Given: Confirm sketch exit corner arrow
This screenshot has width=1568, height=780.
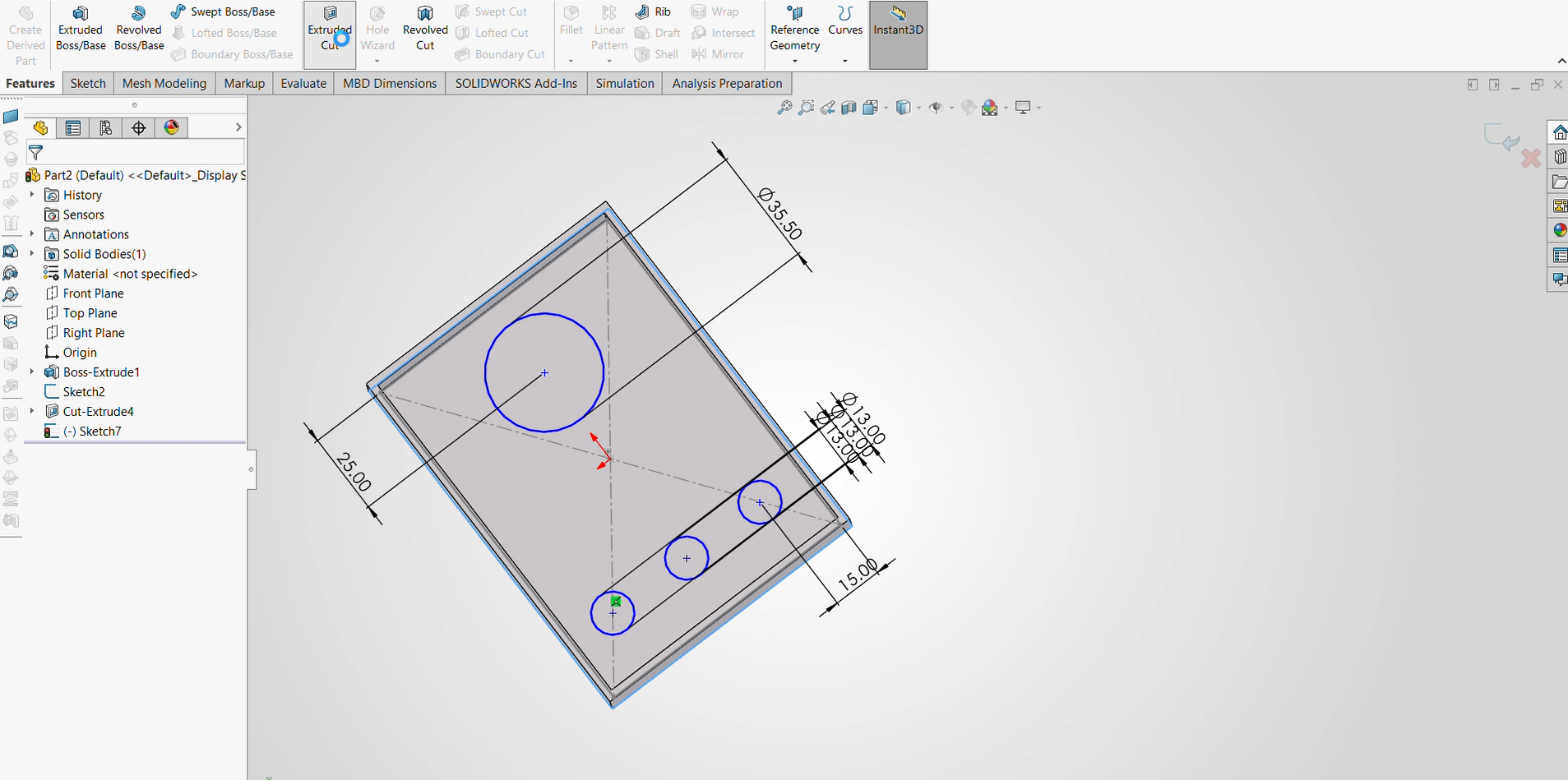Looking at the screenshot, I should (x=1502, y=137).
